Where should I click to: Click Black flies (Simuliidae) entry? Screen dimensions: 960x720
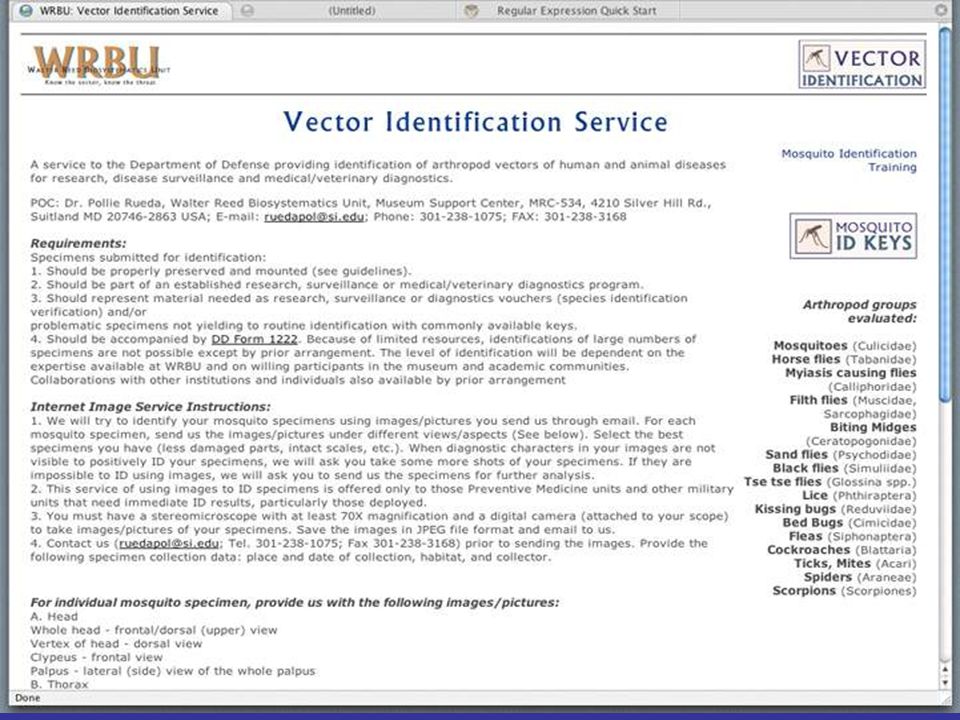845,468
